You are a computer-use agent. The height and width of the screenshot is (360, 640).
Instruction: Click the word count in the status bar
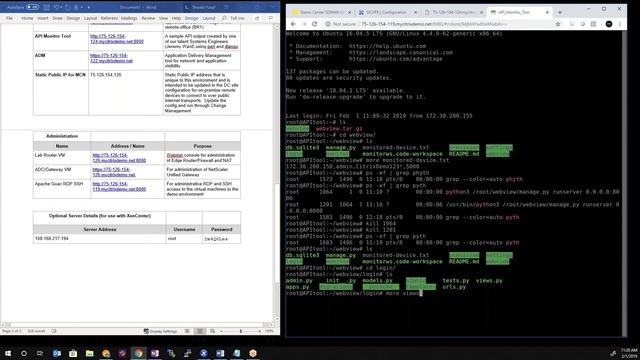click(x=36, y=331)
